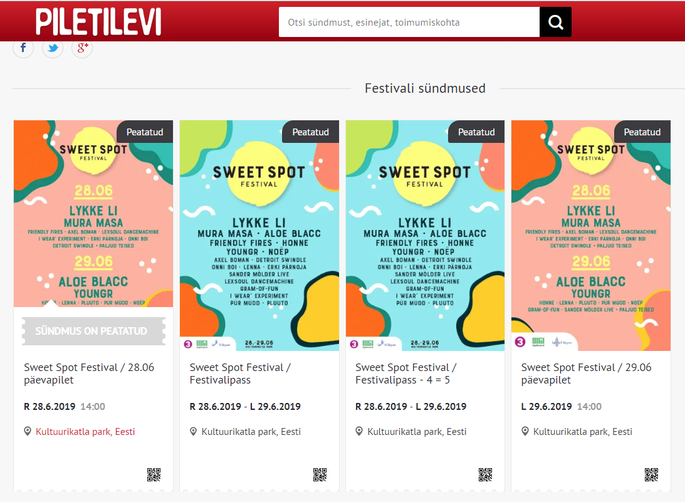Click location pin on Festivalipass 4 = 5 card

tap(359, 432)
